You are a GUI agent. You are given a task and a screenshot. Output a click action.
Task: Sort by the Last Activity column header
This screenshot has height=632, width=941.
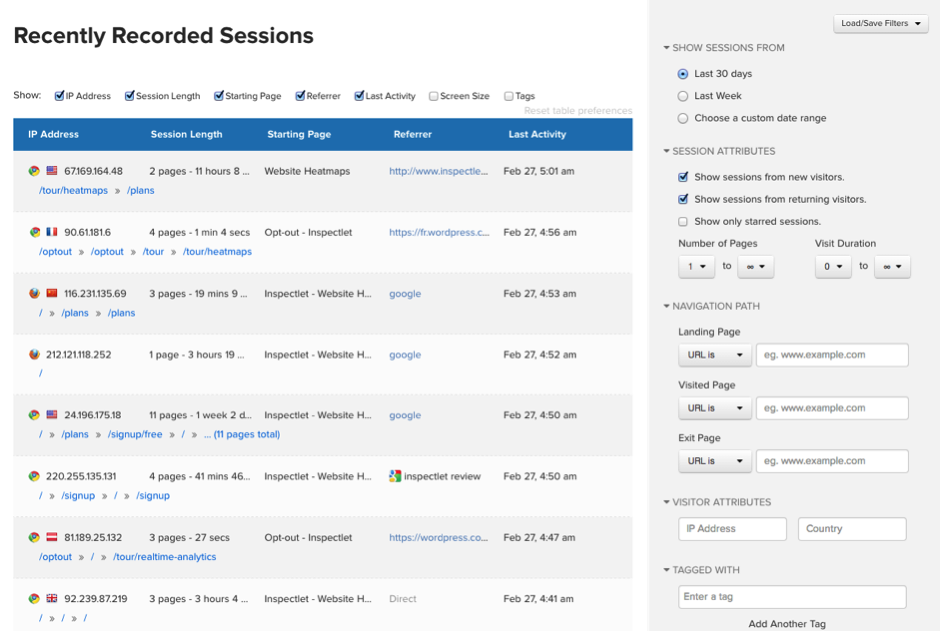point(537,134)
